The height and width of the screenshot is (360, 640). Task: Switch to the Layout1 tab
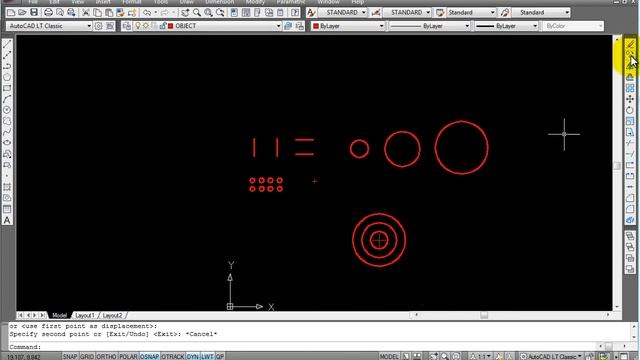tap(85, 316)
